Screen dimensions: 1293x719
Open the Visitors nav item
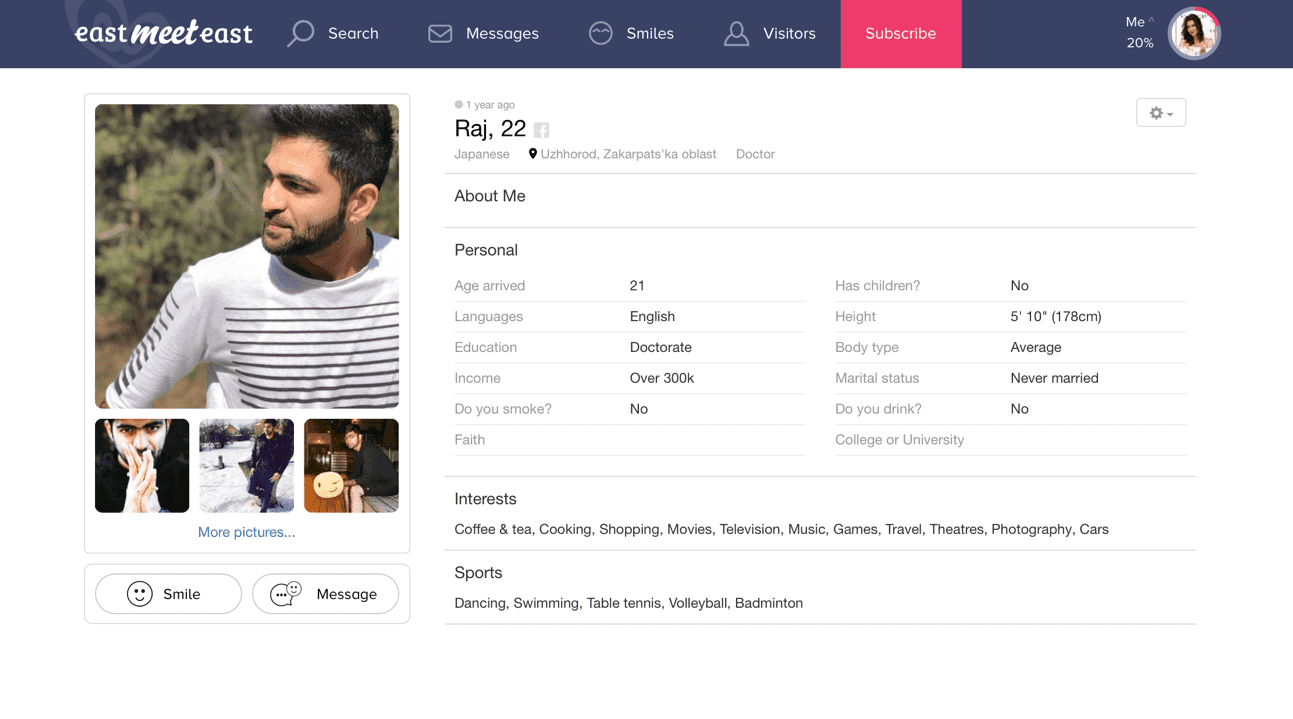pos(770,33)
